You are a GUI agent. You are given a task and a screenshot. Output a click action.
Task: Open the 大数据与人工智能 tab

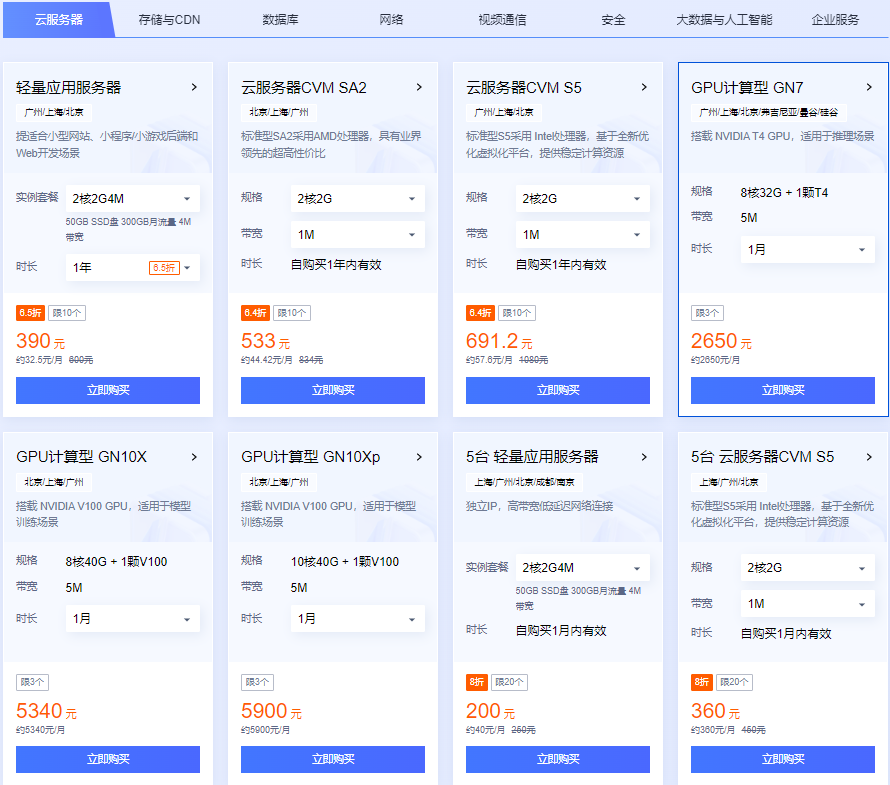724,20
